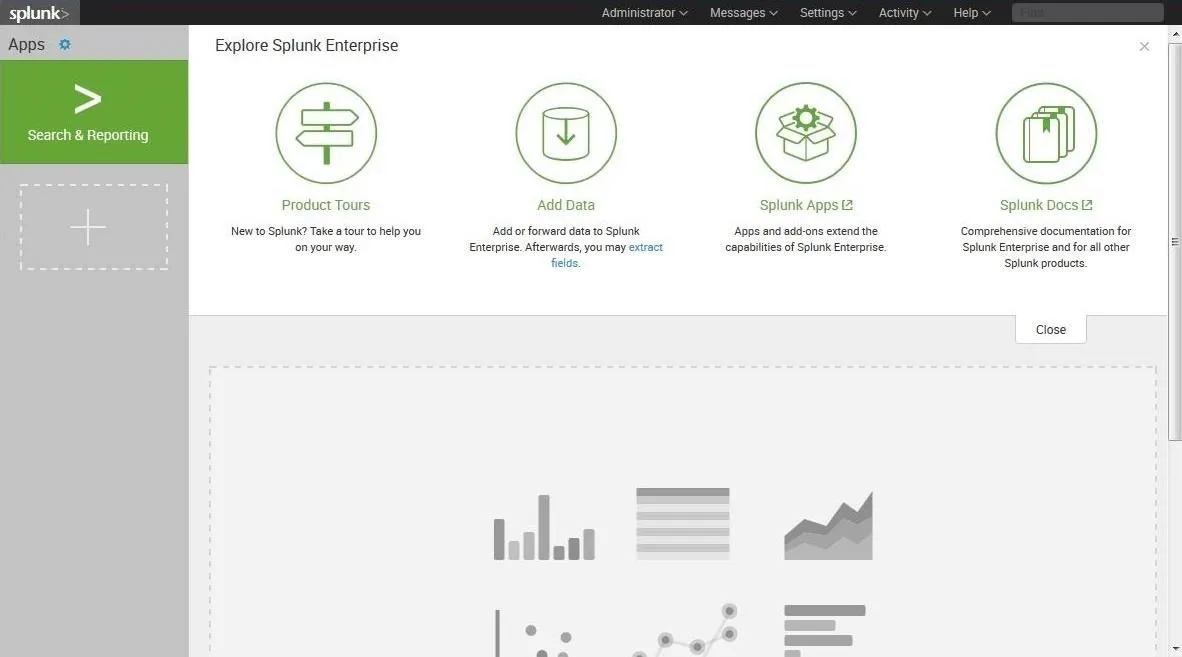Click the add new app plus tile
Image resolution: width=1182 pixels, height=657 pixels.
pos(93,227)
